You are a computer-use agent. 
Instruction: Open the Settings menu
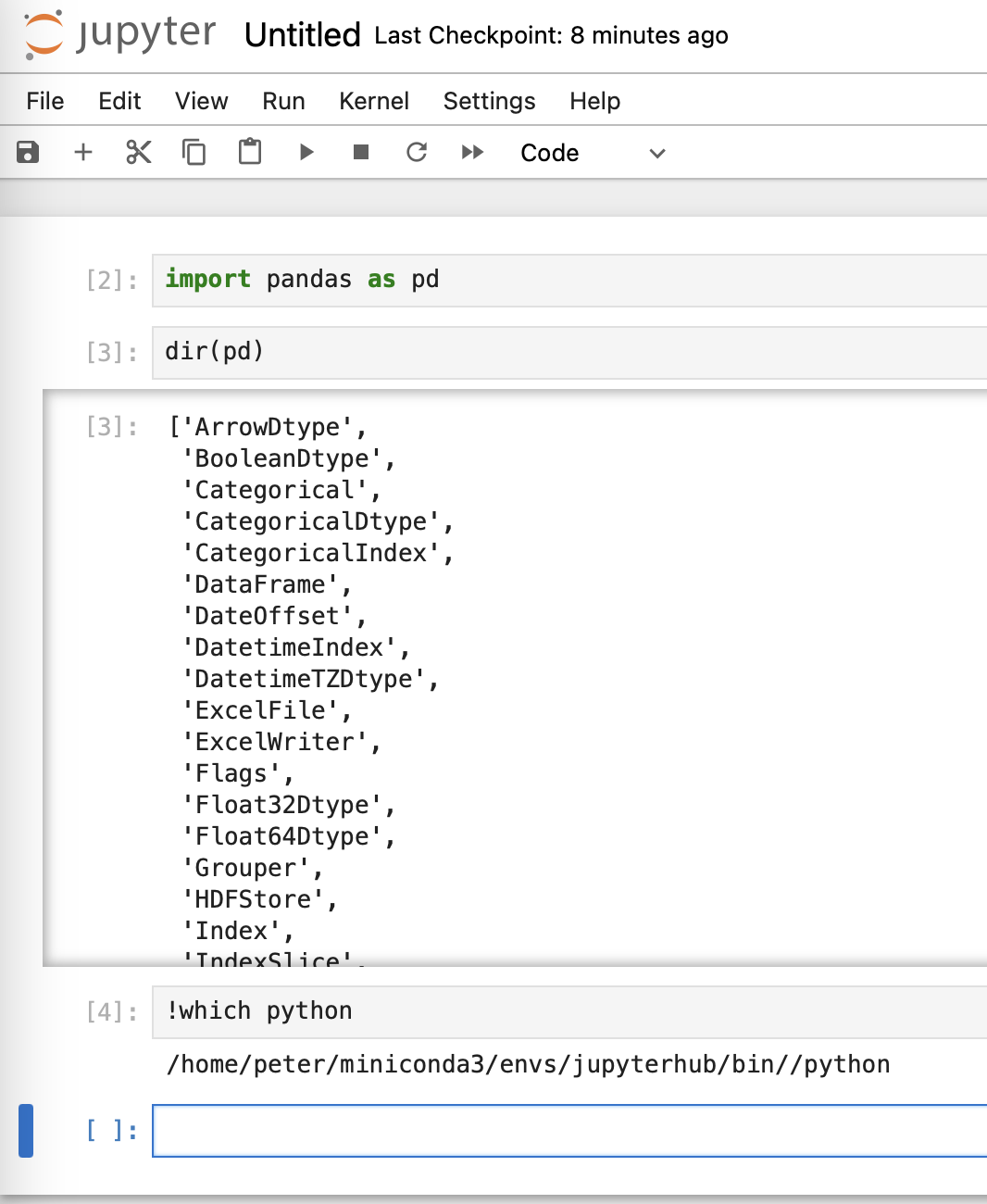pos(489,101)
